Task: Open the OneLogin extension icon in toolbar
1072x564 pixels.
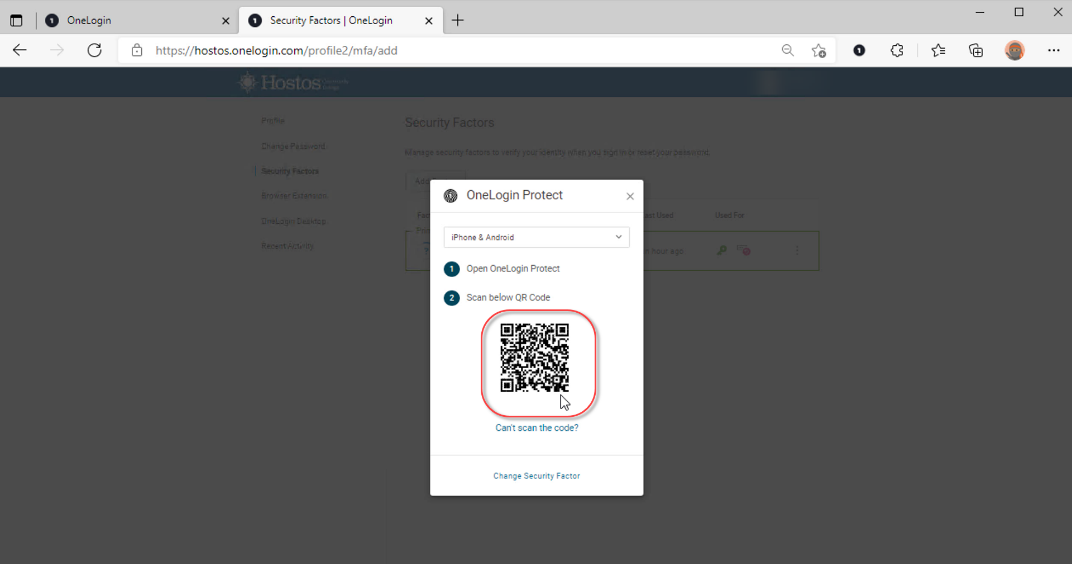Action: pyautogui.click(x=859, y=50)
